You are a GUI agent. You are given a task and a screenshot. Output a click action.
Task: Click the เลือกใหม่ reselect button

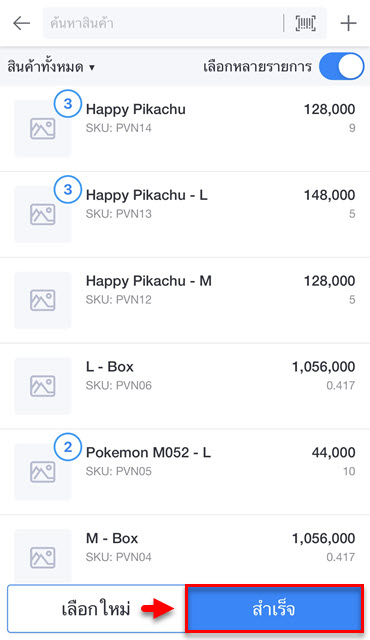coord(96,609)
